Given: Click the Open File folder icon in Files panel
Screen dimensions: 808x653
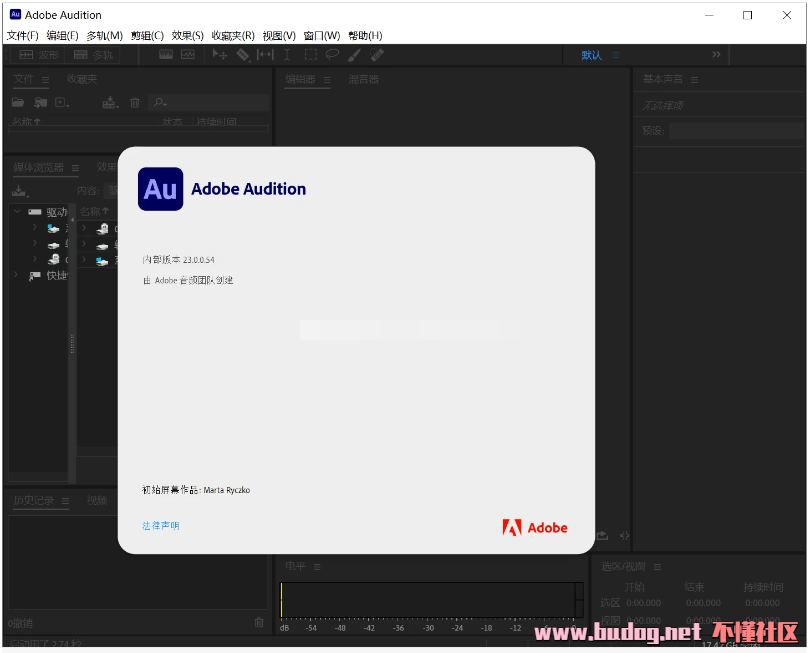Looking at the screenshot, I should pyautogui.click(x=18, y=103).
